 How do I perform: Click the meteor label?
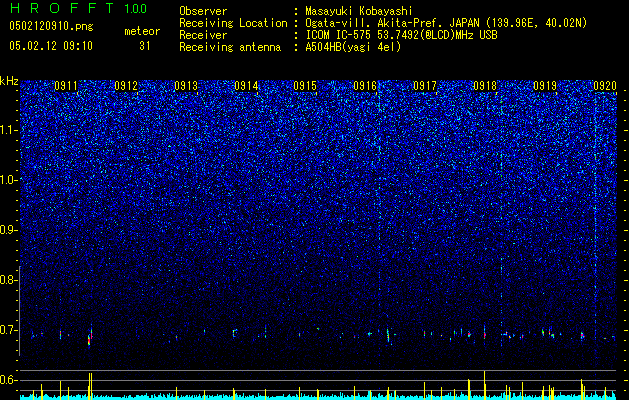pos(142,31)
